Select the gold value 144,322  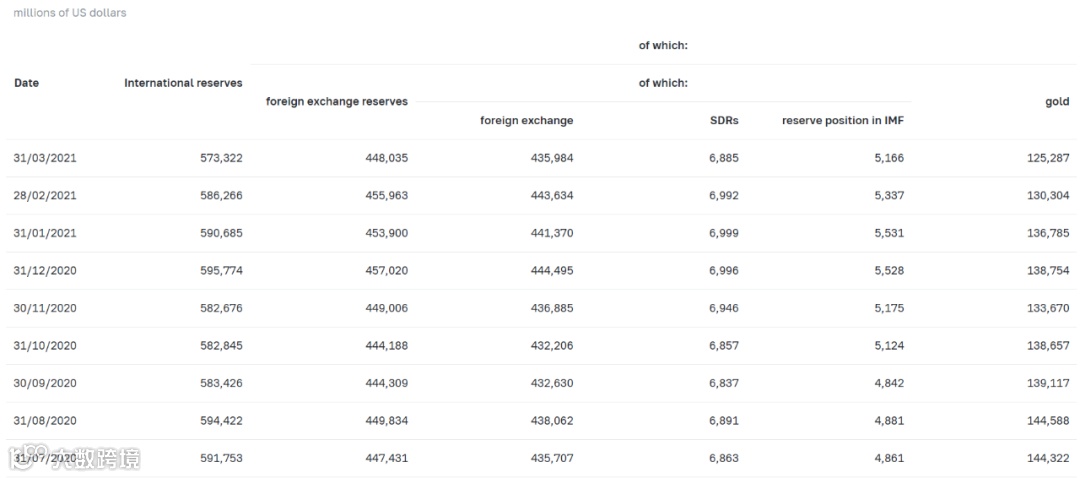point(1048,458)
